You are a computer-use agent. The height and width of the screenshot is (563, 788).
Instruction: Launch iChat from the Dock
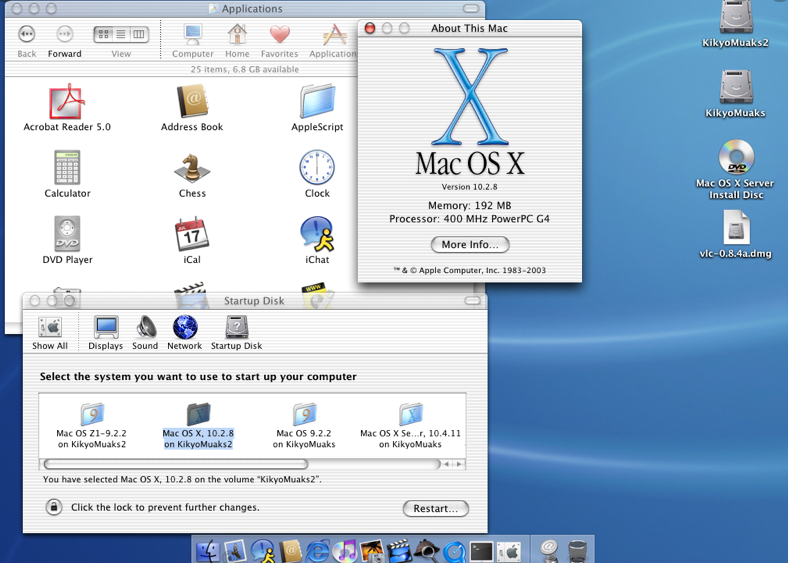coord(263,550)
